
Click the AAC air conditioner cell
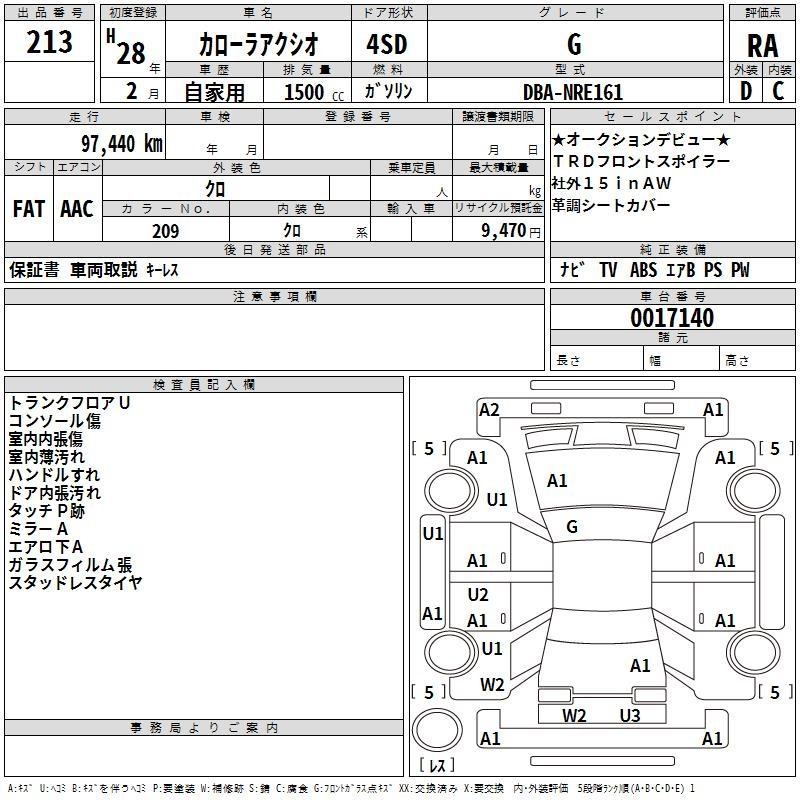(x=77, y=208)
